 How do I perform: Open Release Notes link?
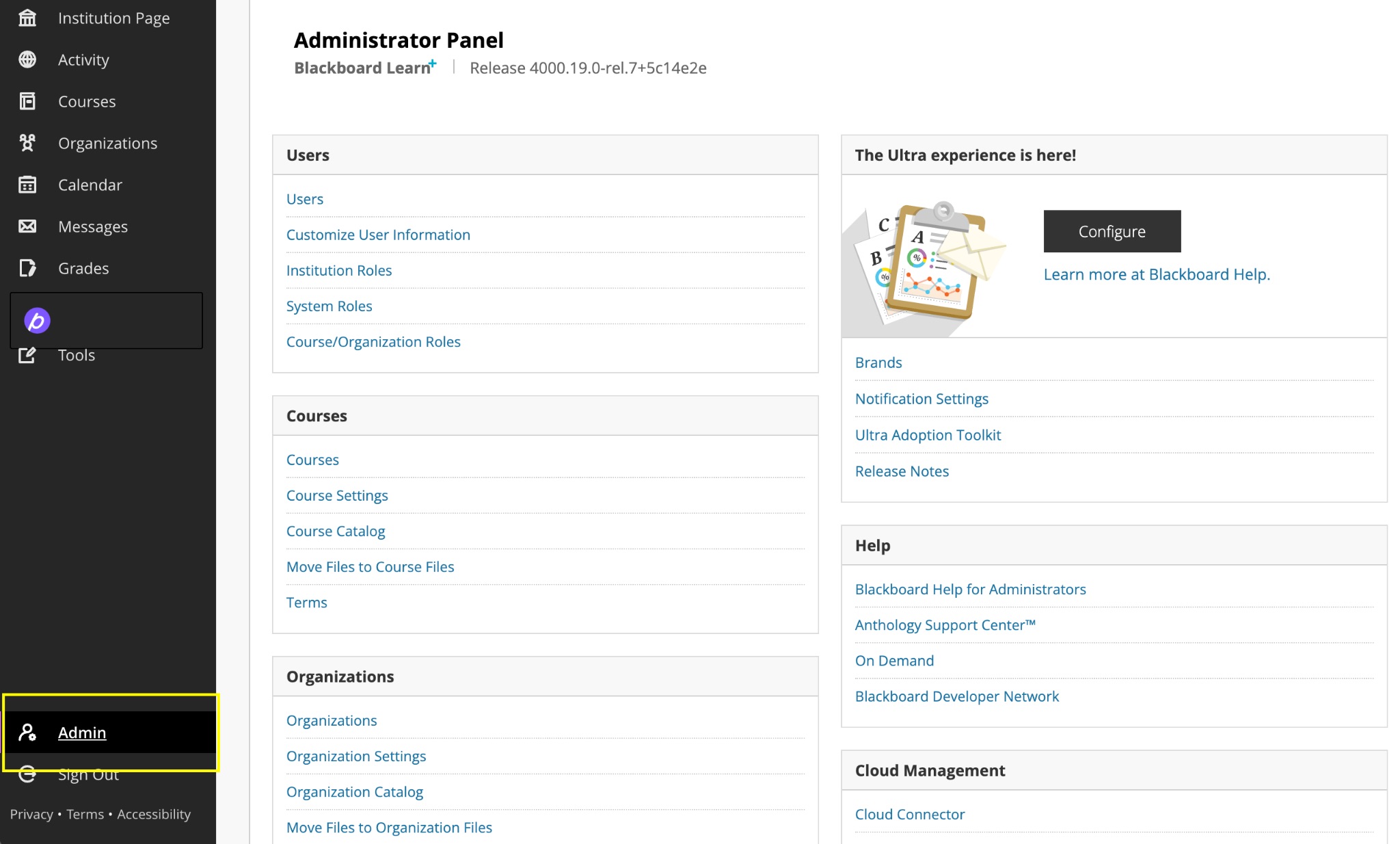tap(902, 471)
